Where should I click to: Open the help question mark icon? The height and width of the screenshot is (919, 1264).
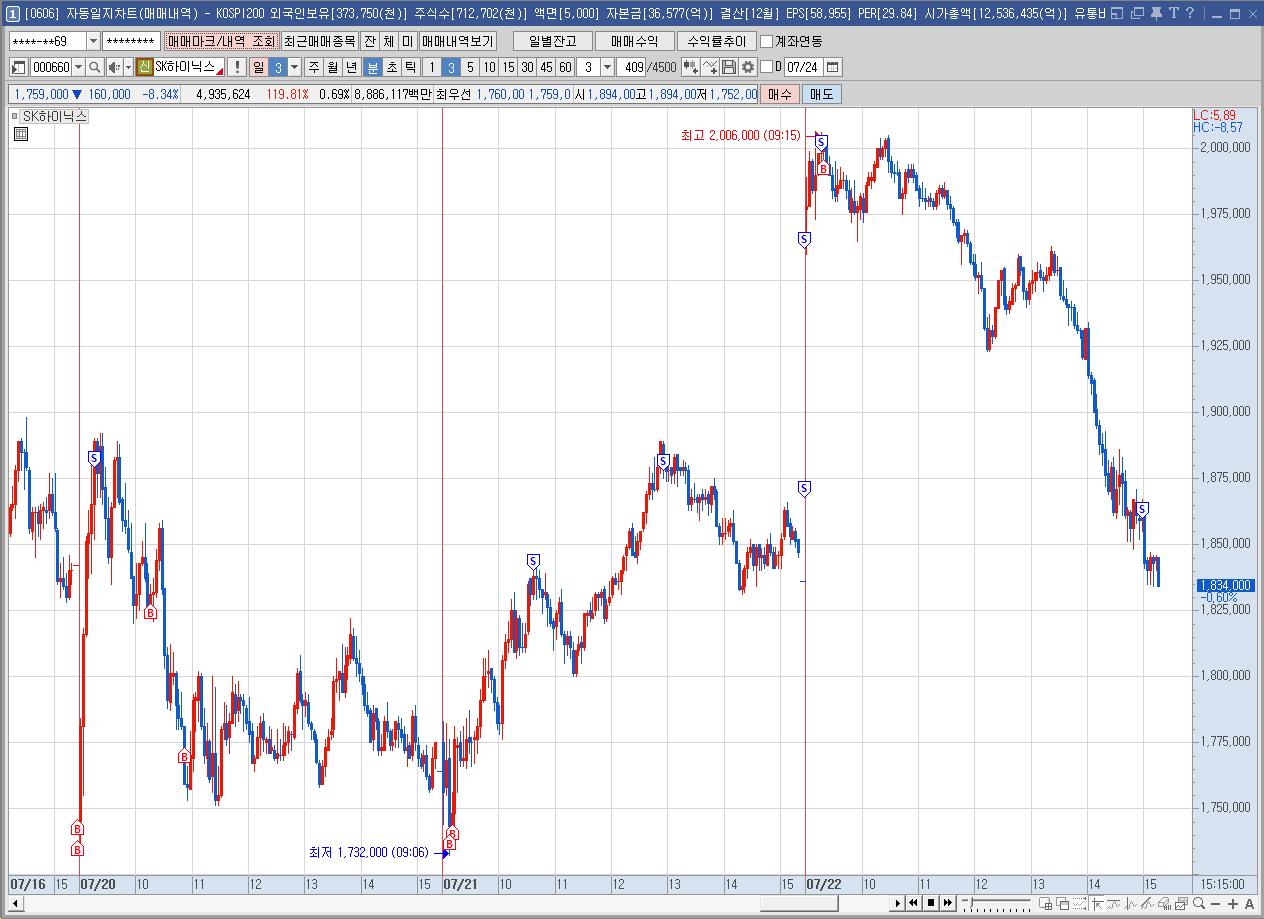1190,13
